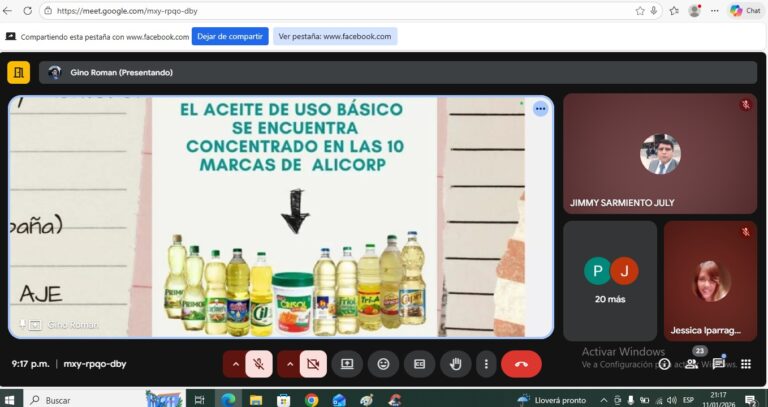Click the present screen button

[347, 364]
